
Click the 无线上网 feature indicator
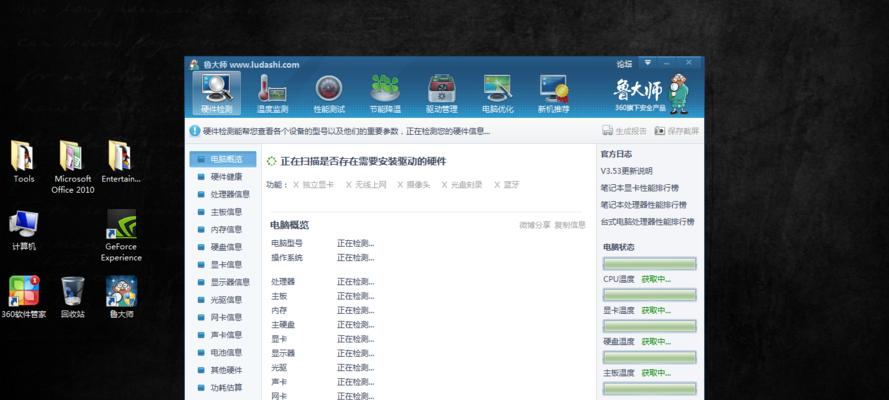point(366,185)
